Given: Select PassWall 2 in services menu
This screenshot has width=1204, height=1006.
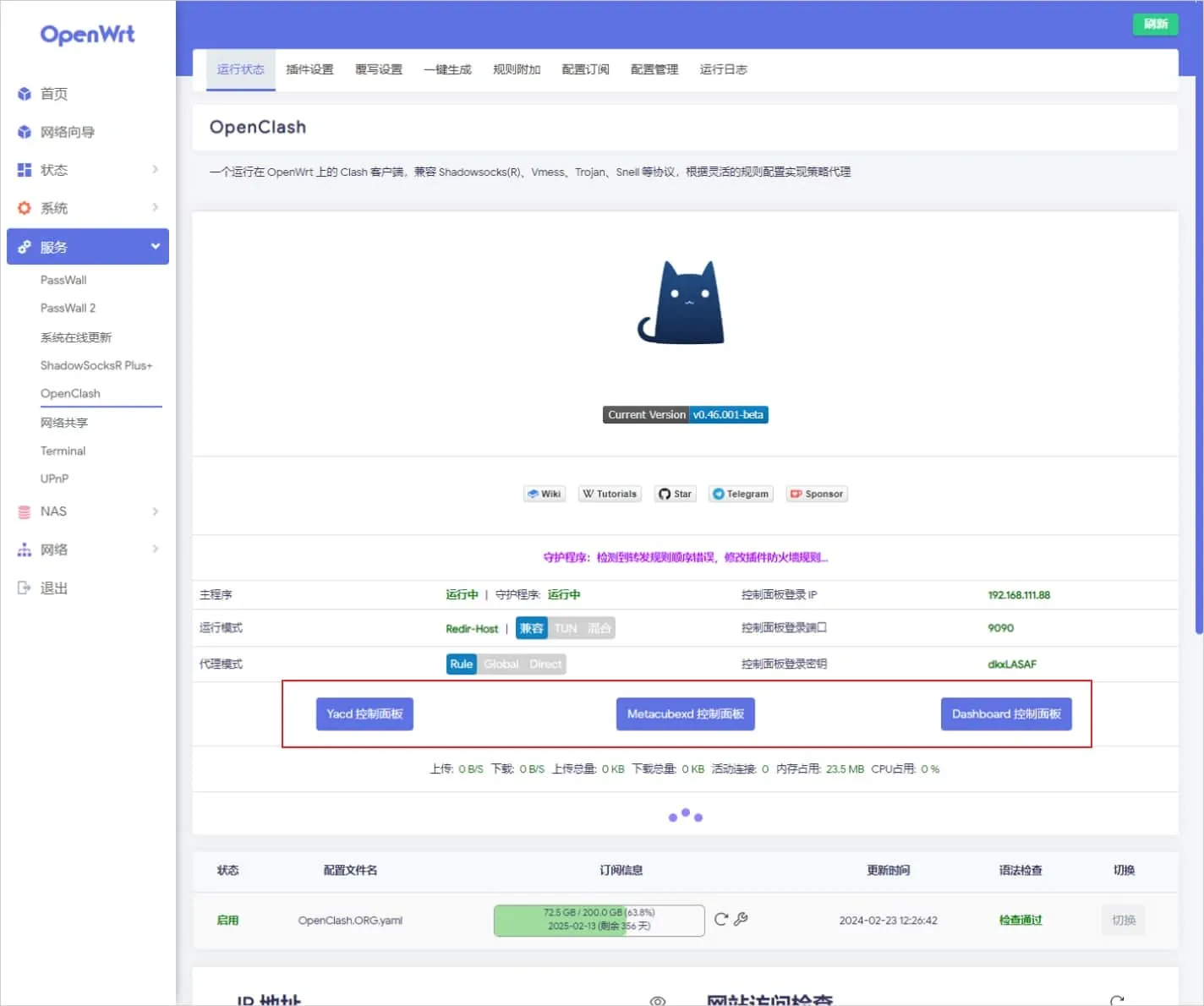Looking at the screenshot, I should [68, 308].
